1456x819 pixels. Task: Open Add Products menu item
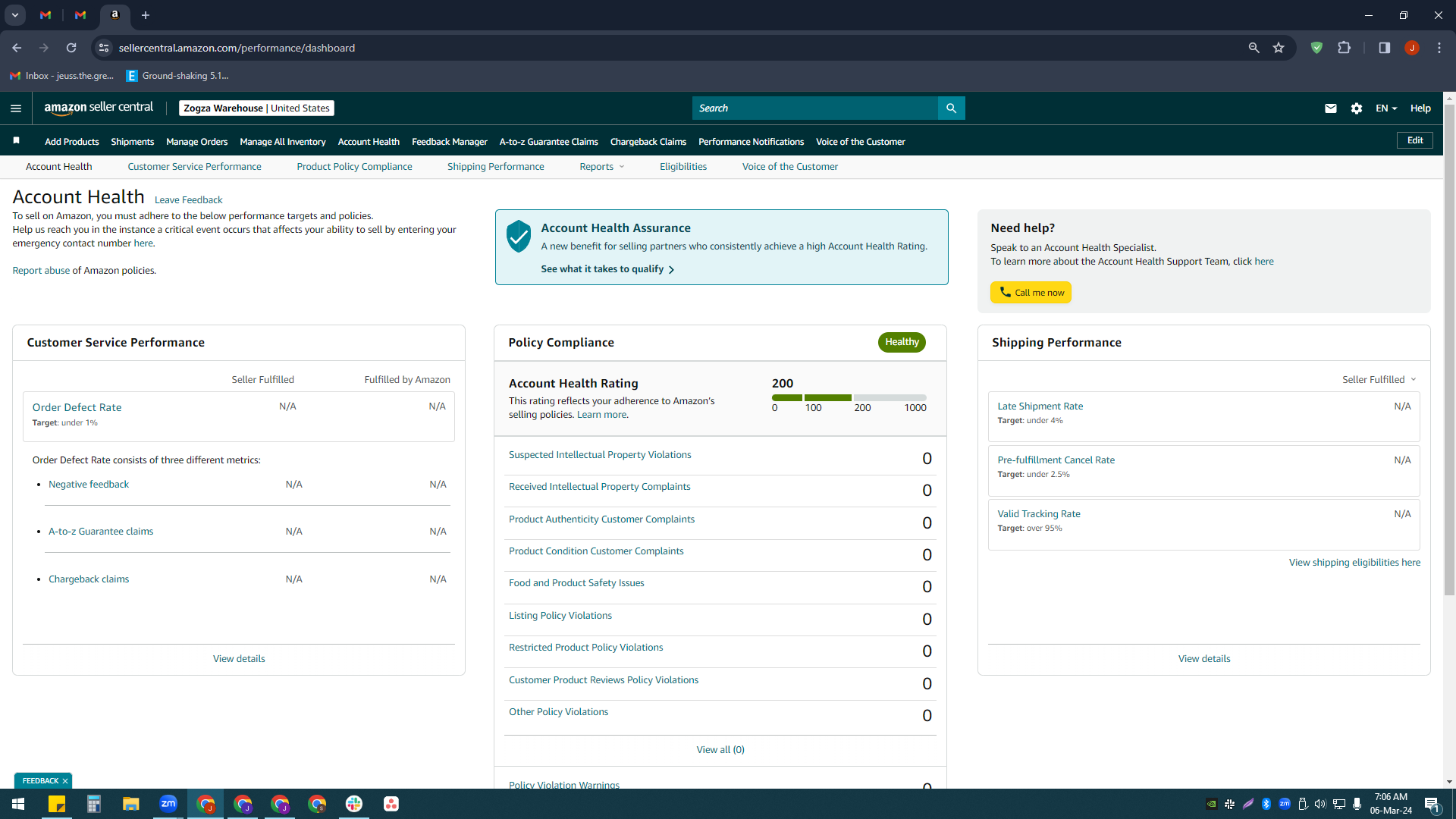pos(72,142)
